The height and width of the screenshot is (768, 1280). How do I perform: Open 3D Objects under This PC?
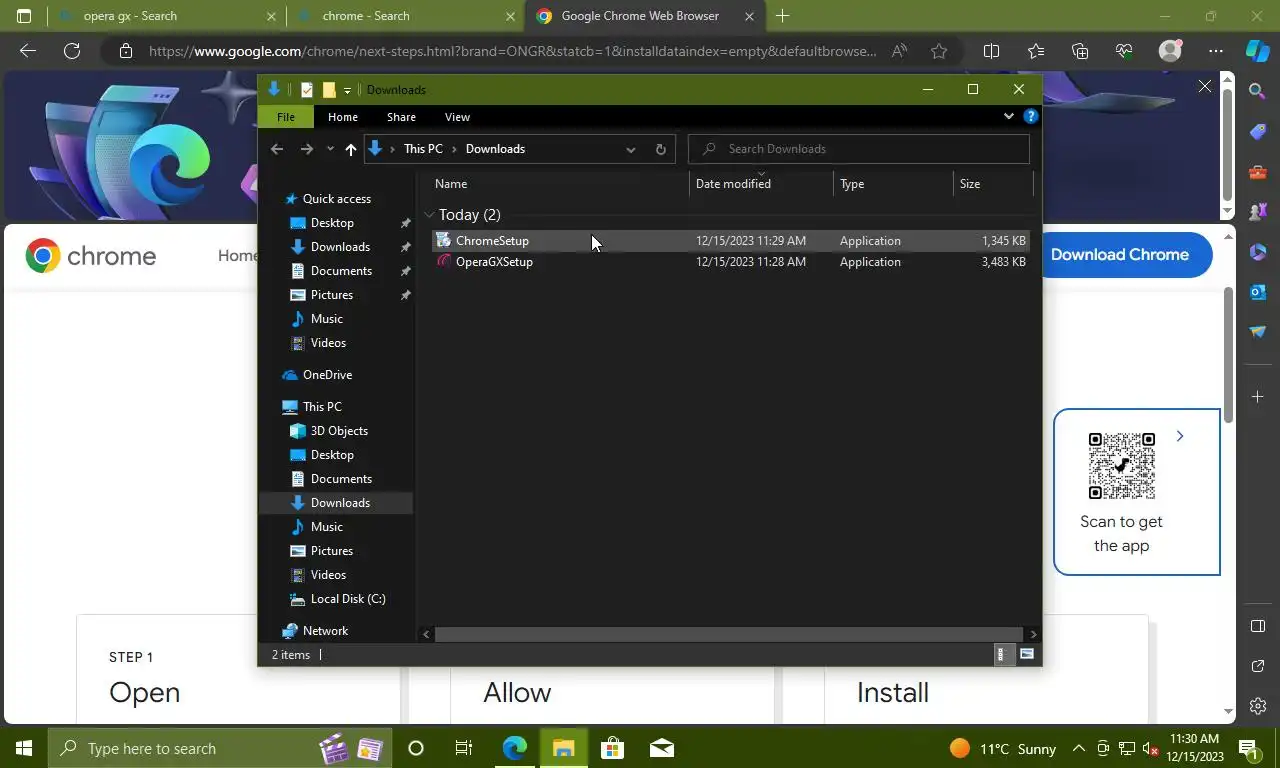point(339,431)
